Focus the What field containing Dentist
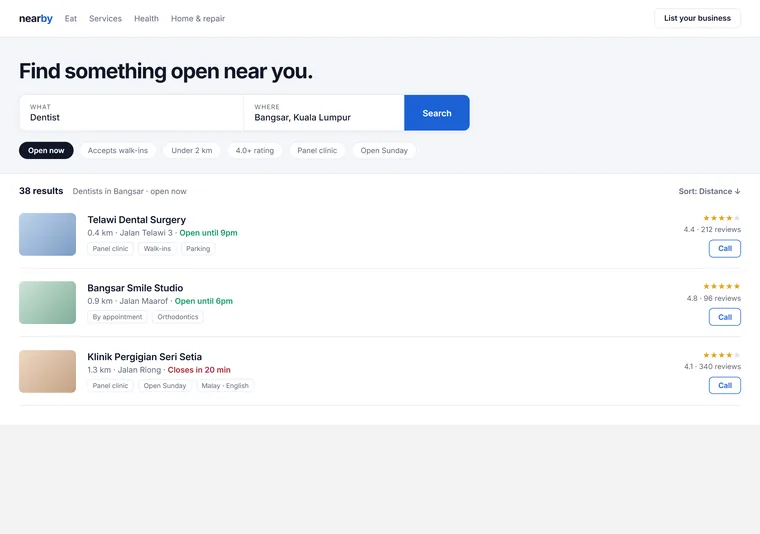Viewport: 760px width, 534px height. click(131, 113)
